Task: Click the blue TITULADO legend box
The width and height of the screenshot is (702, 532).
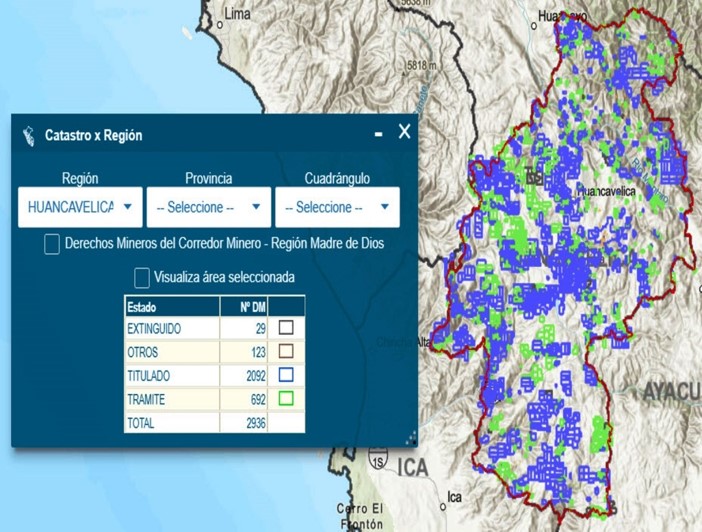Action: 286,376
